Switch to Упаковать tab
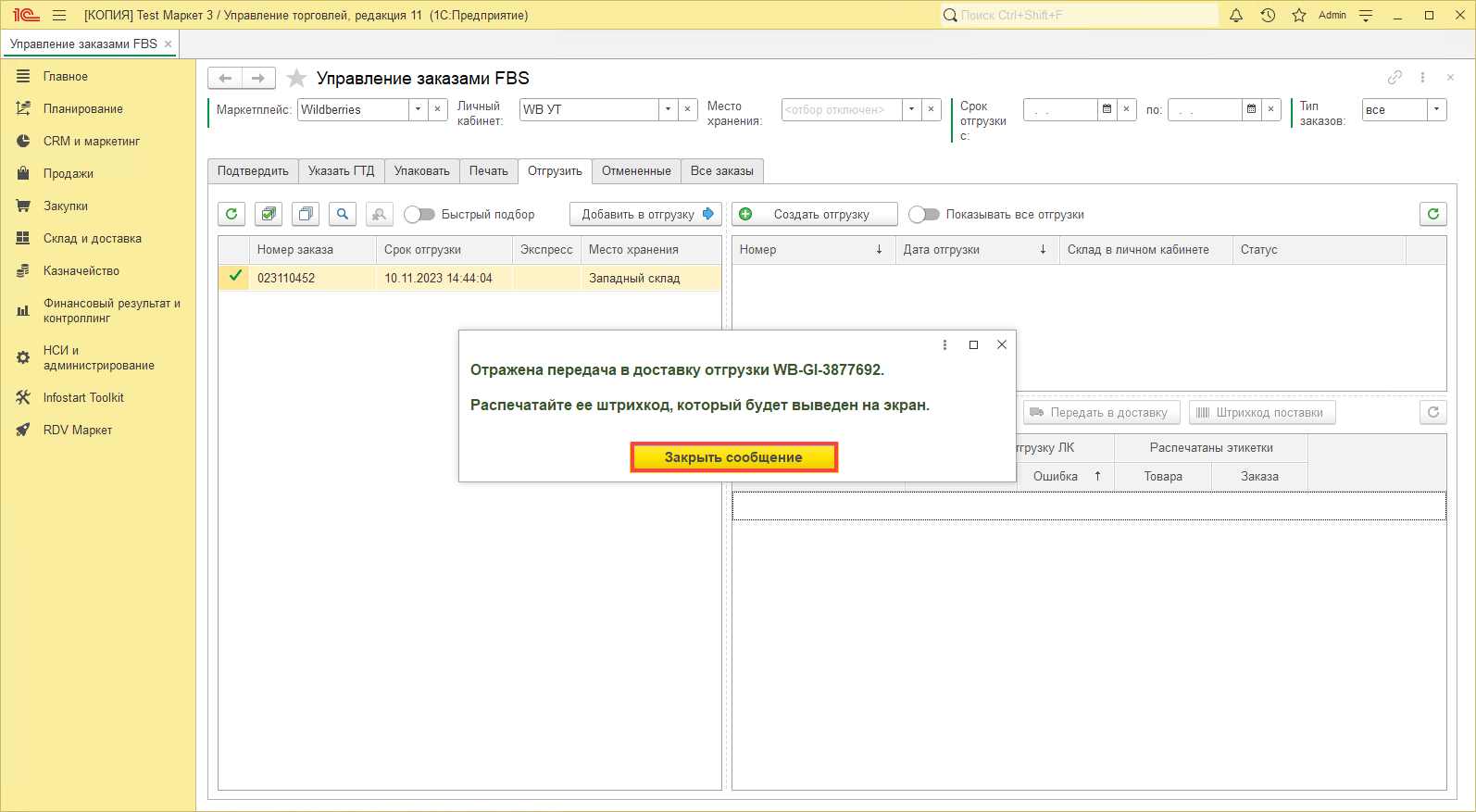Image resolution: width=1476 pixels, height=812 pixels. pos(421,170)
